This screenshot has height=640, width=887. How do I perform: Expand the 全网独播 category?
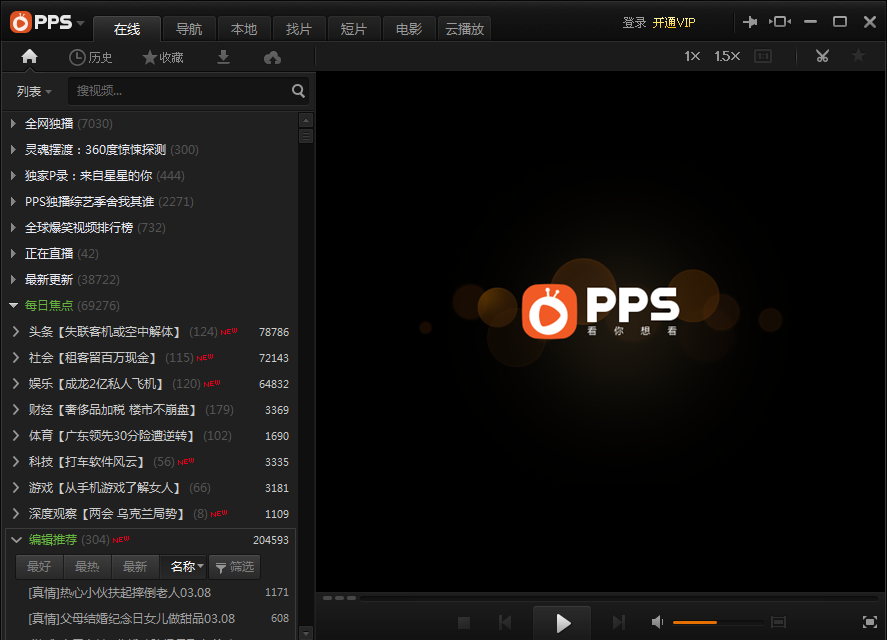(49, 123)
